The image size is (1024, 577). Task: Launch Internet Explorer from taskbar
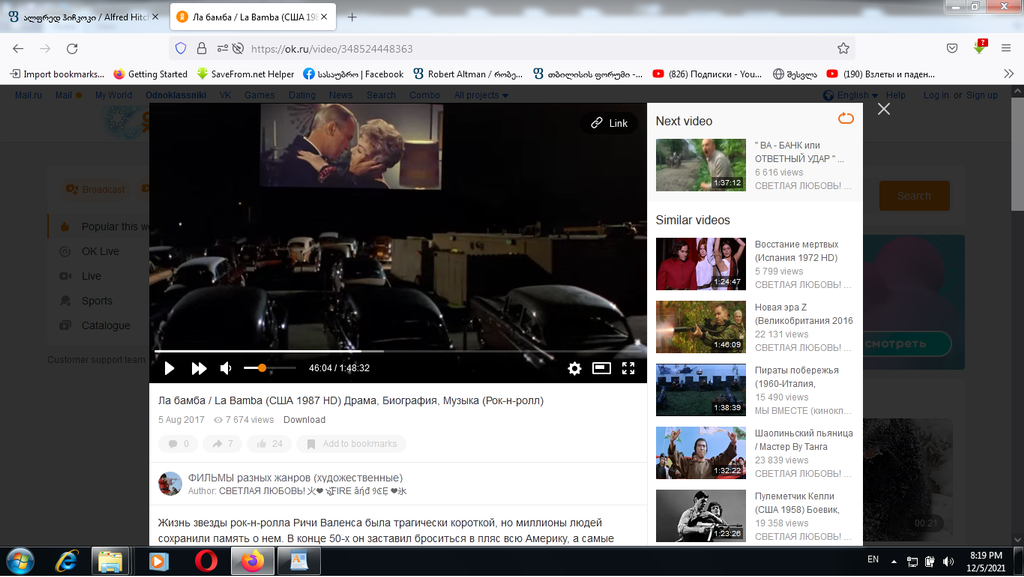[67, 561]
